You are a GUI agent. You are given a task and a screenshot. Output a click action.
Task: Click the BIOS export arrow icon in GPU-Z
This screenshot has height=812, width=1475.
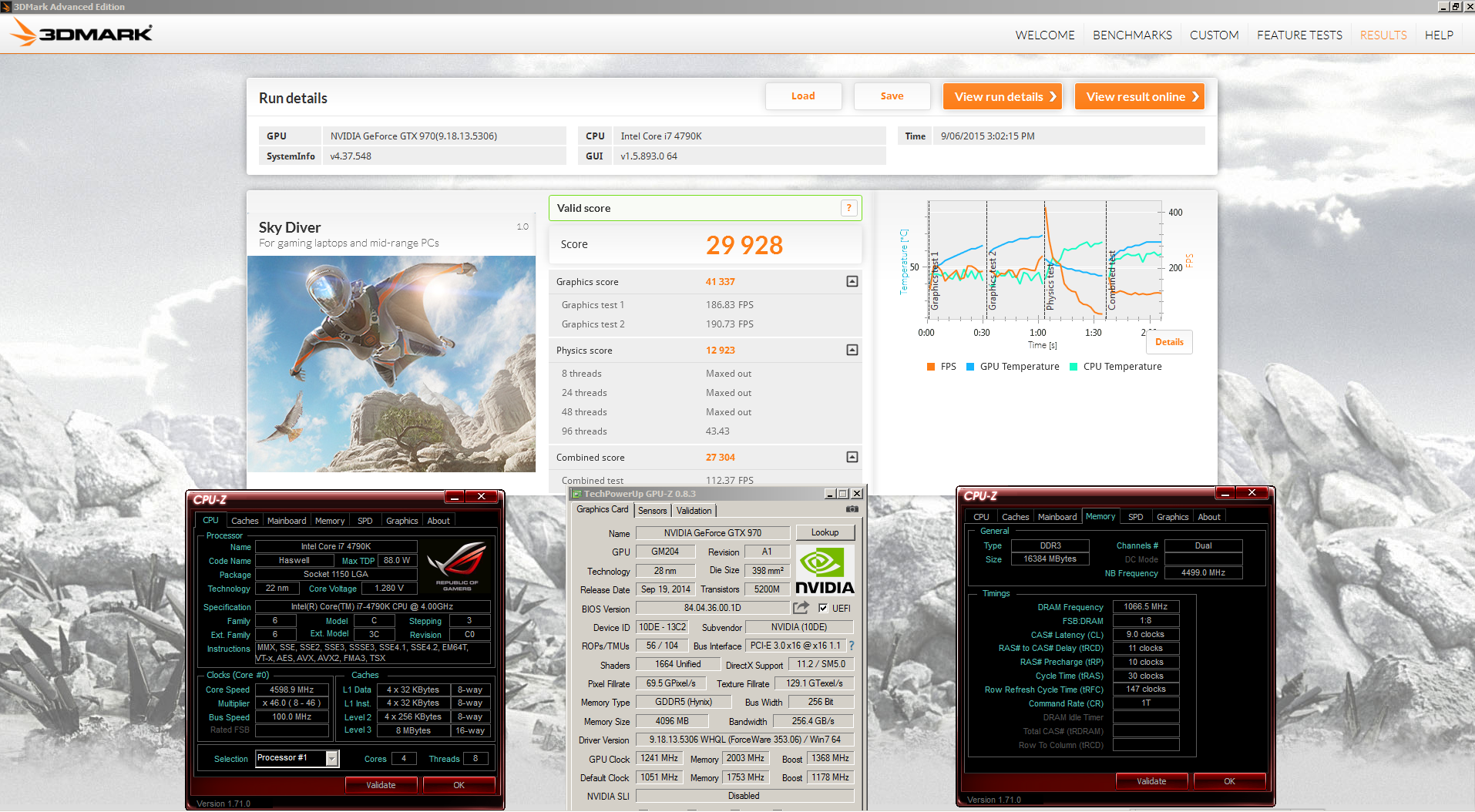(x=801, y=608)
